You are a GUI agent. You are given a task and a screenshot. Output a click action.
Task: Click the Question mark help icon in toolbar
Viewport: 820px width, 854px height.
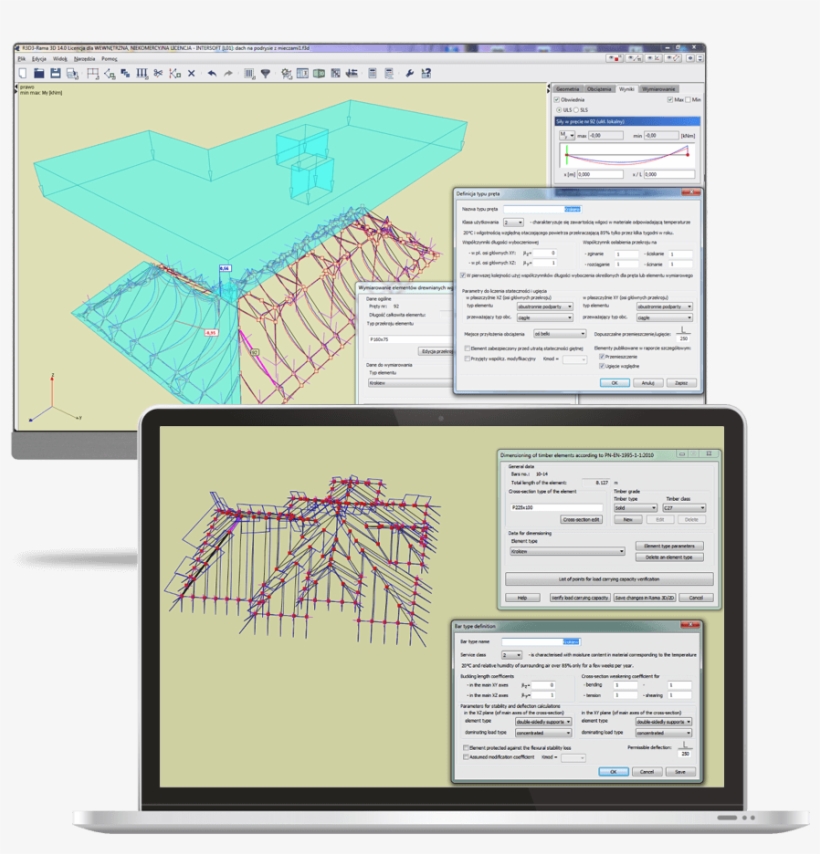pyautogui.click(x=426, y=73)
